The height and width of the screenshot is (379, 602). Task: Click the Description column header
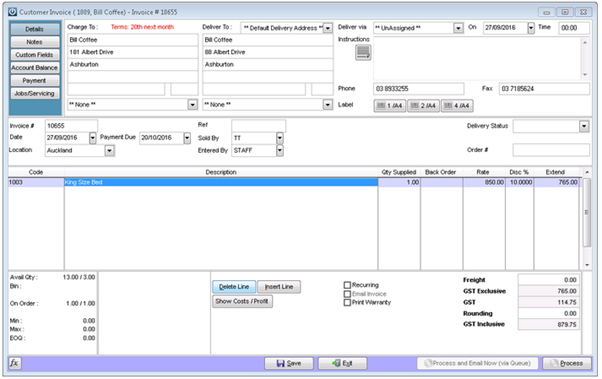click(221, 172)
